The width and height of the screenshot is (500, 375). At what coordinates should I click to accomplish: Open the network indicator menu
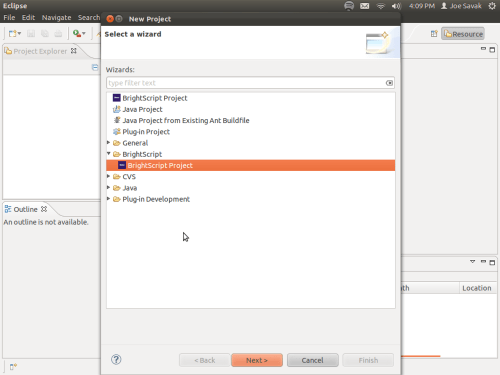click(380, 6)
